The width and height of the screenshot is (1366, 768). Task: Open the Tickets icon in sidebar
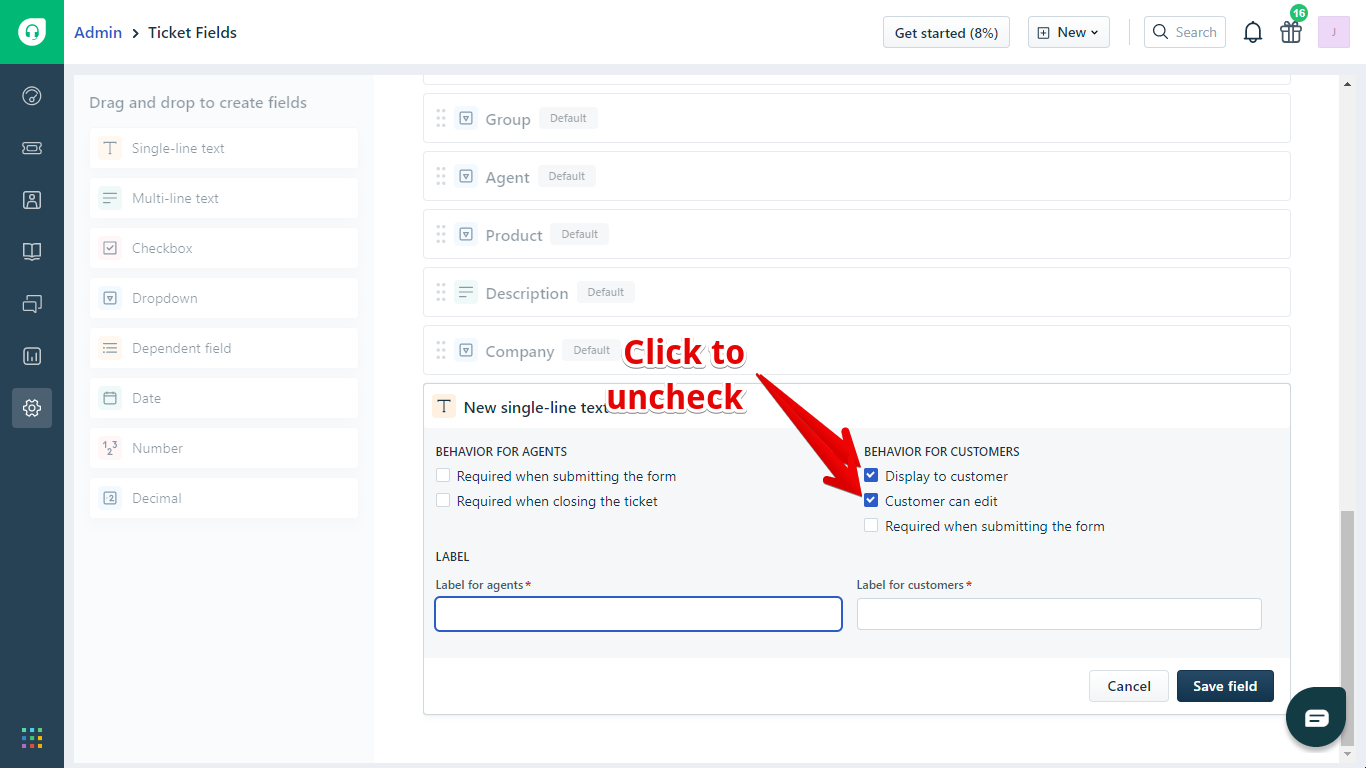pos(32,148)
